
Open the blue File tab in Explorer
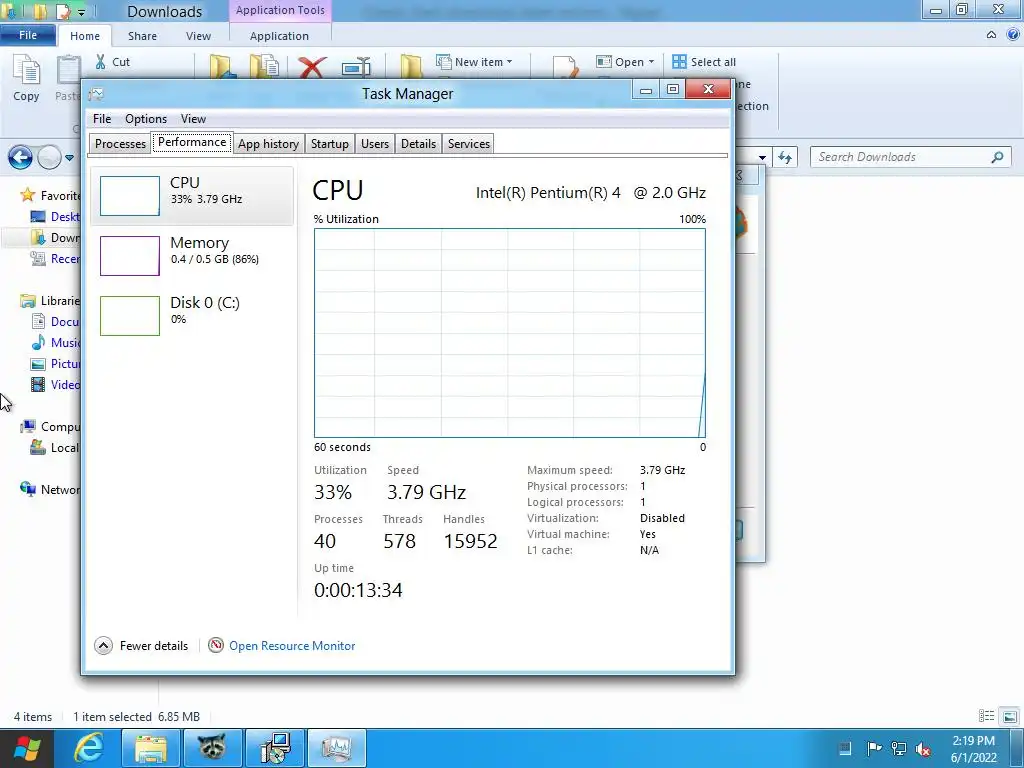[28, 35]
